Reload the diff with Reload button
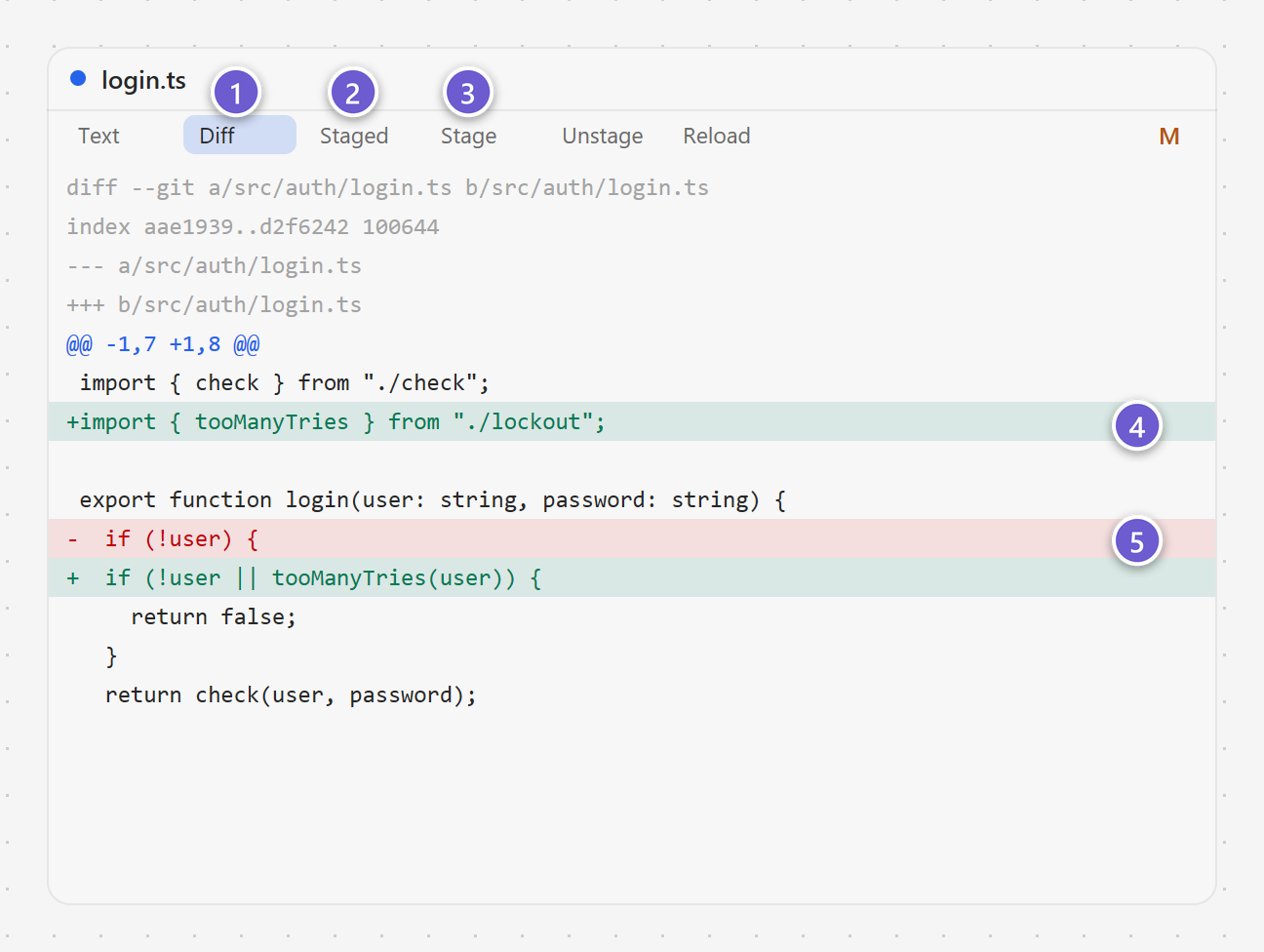This screenshot has width=1264, height=952. 717,136
